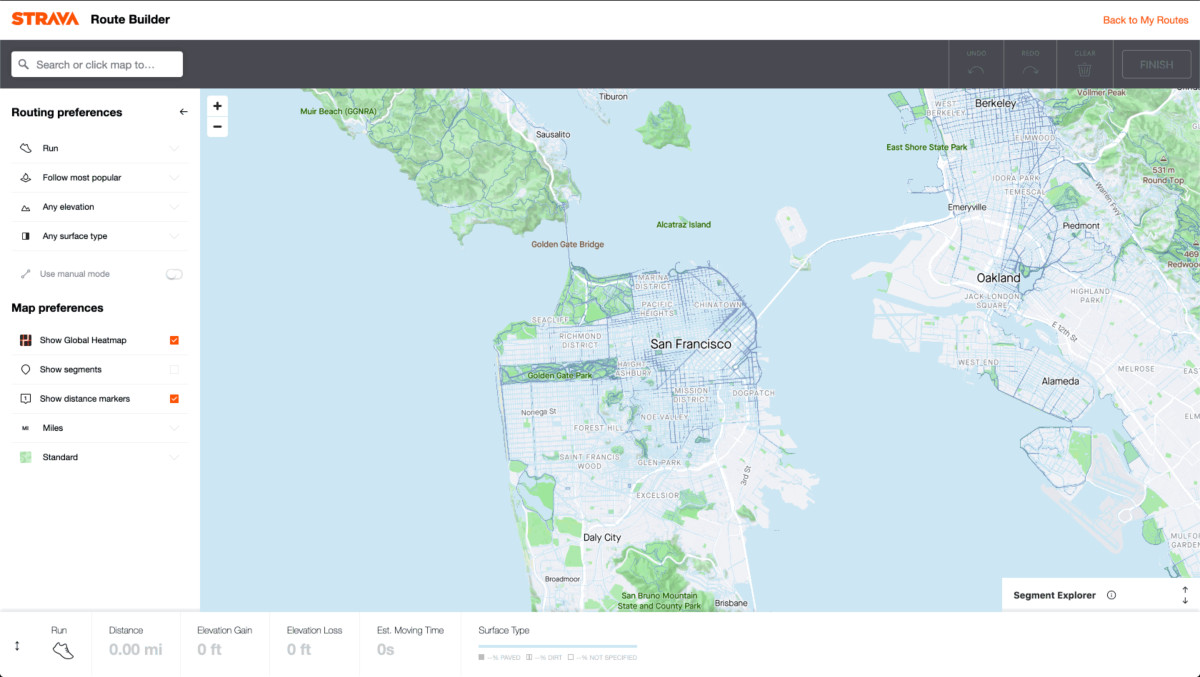Click the Redo arrow icon

pos(1030,70)
